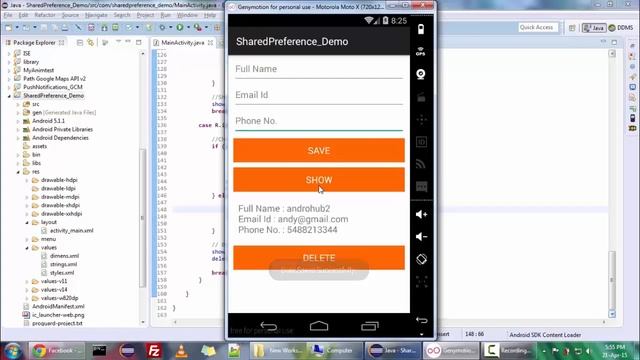
Task: Open command prompt taskbar icon
Action: 99,351
